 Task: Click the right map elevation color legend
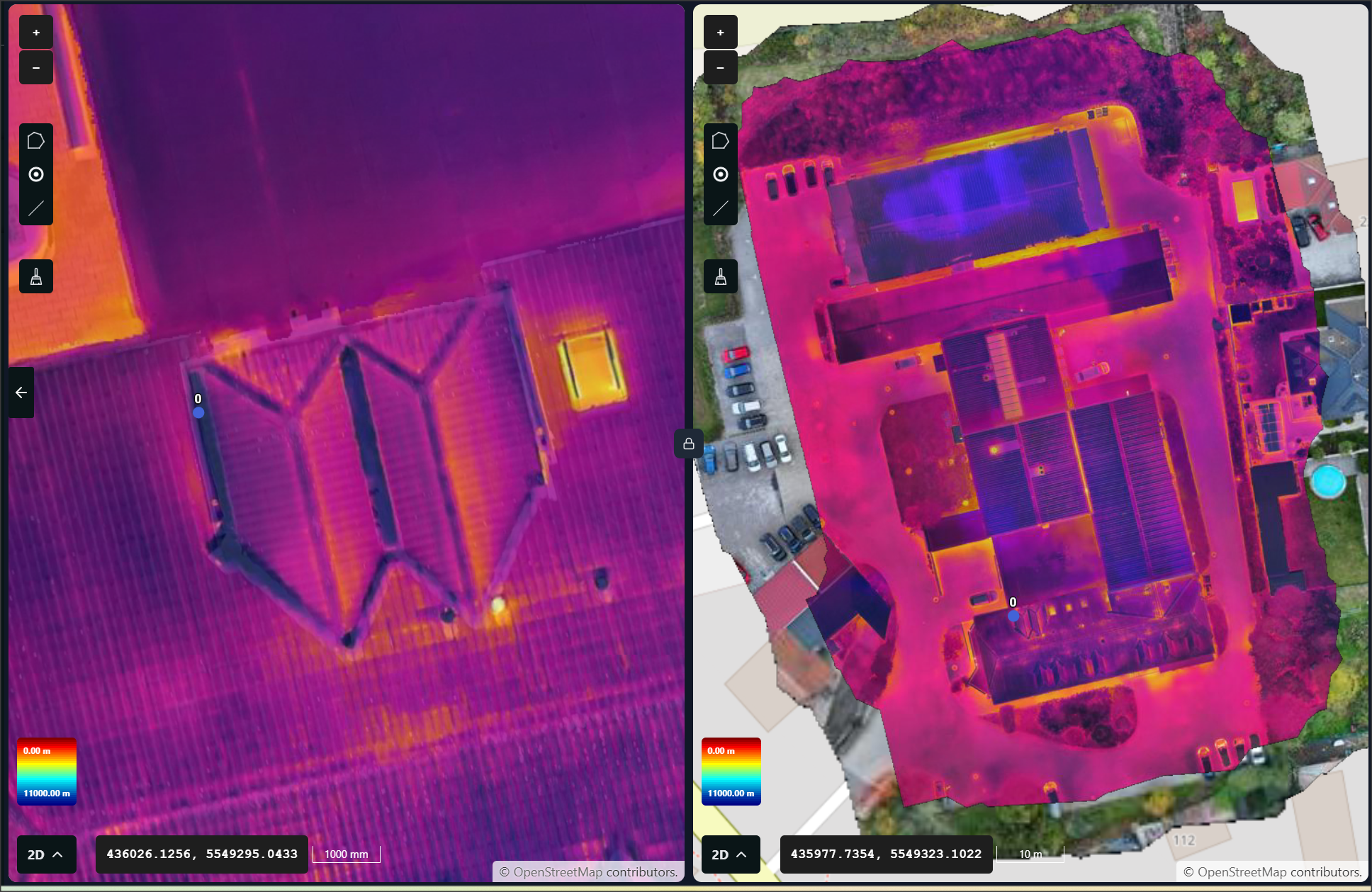point(731,772)
